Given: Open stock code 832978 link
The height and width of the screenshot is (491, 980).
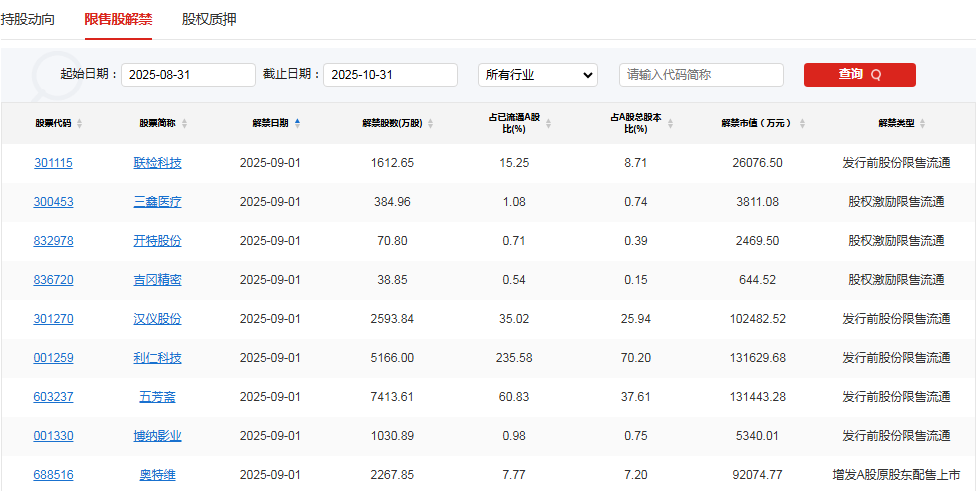Looking at the screenshot, I should (x=53, y=241).
